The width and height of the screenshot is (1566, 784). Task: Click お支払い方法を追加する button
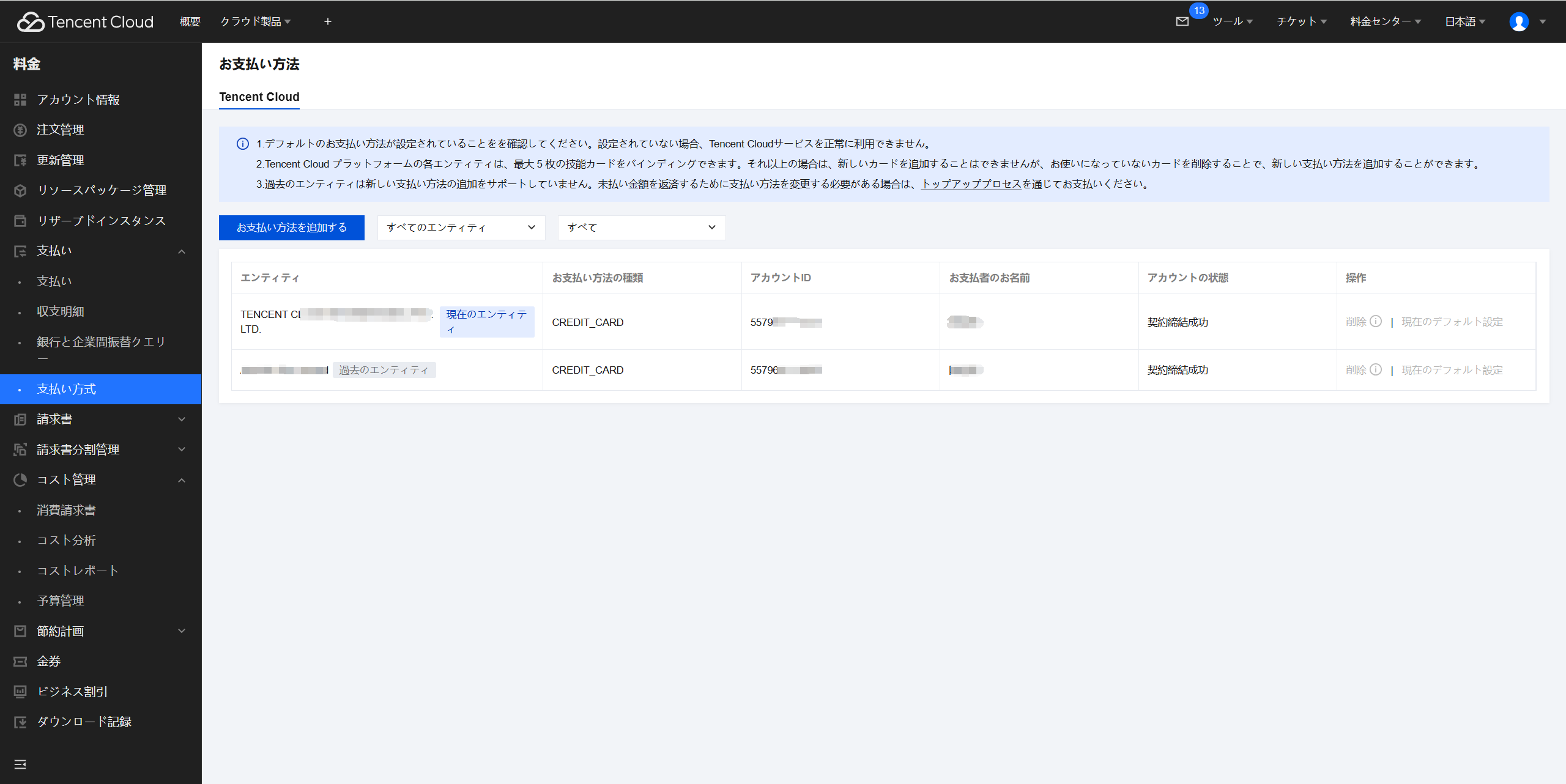291,227
